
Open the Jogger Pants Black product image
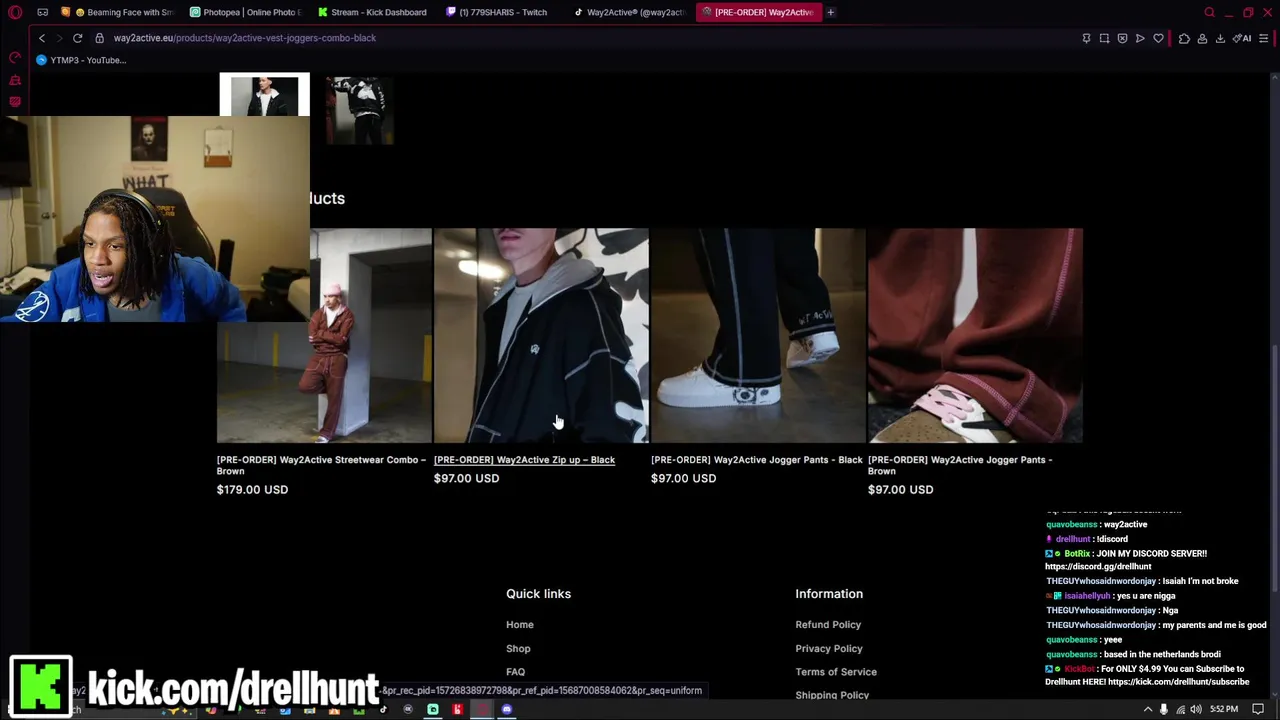click(x=758, y=335)
